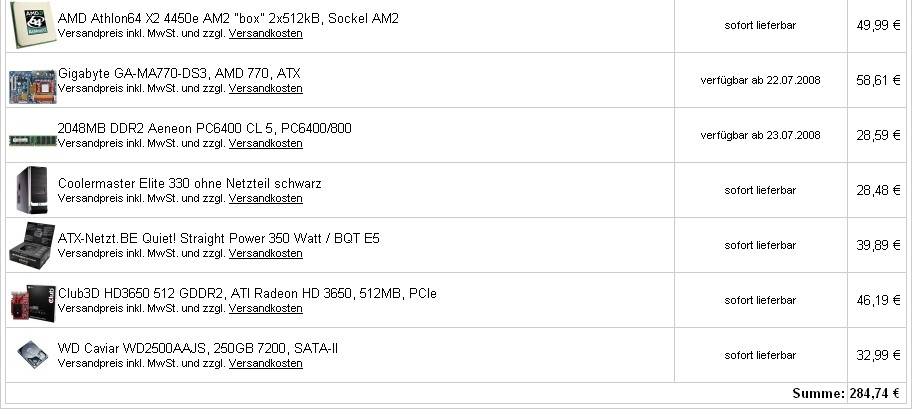Click the Summe total 284,74 €
The height and width of the screenshot is (410, 919).
point(846,393)
